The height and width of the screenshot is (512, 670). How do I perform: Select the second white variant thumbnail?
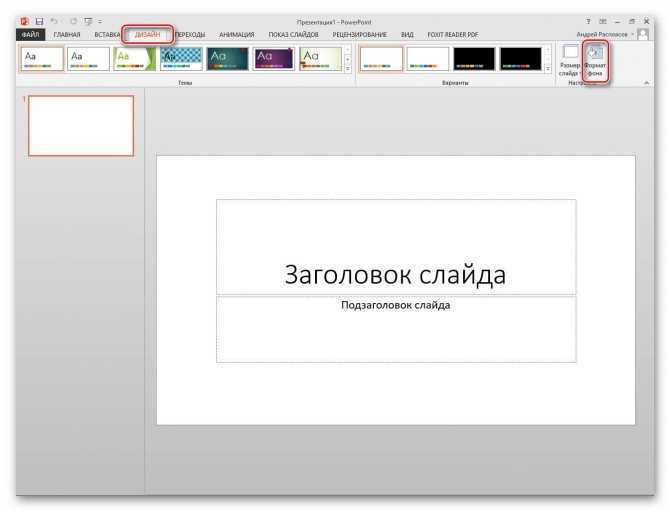click(428, 59)
